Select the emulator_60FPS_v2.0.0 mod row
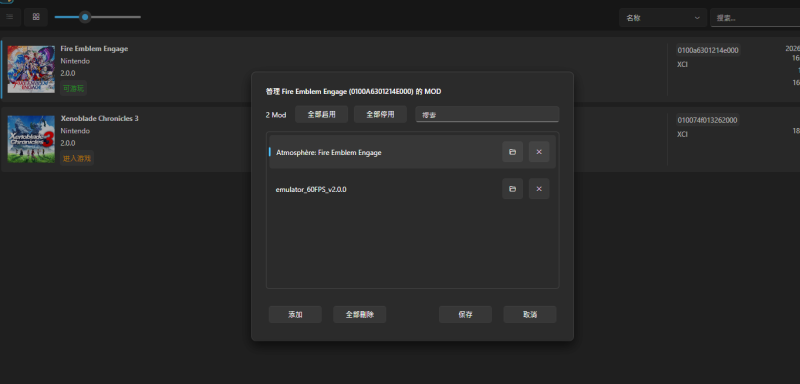 coord(412,189)
